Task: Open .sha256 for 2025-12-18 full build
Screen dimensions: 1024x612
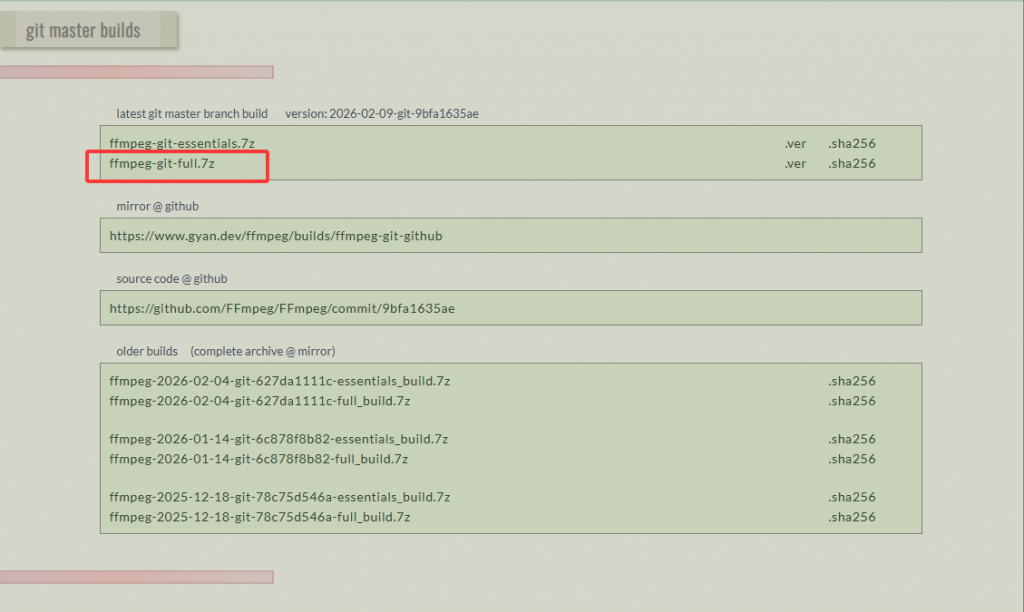Action: point(851,517)
